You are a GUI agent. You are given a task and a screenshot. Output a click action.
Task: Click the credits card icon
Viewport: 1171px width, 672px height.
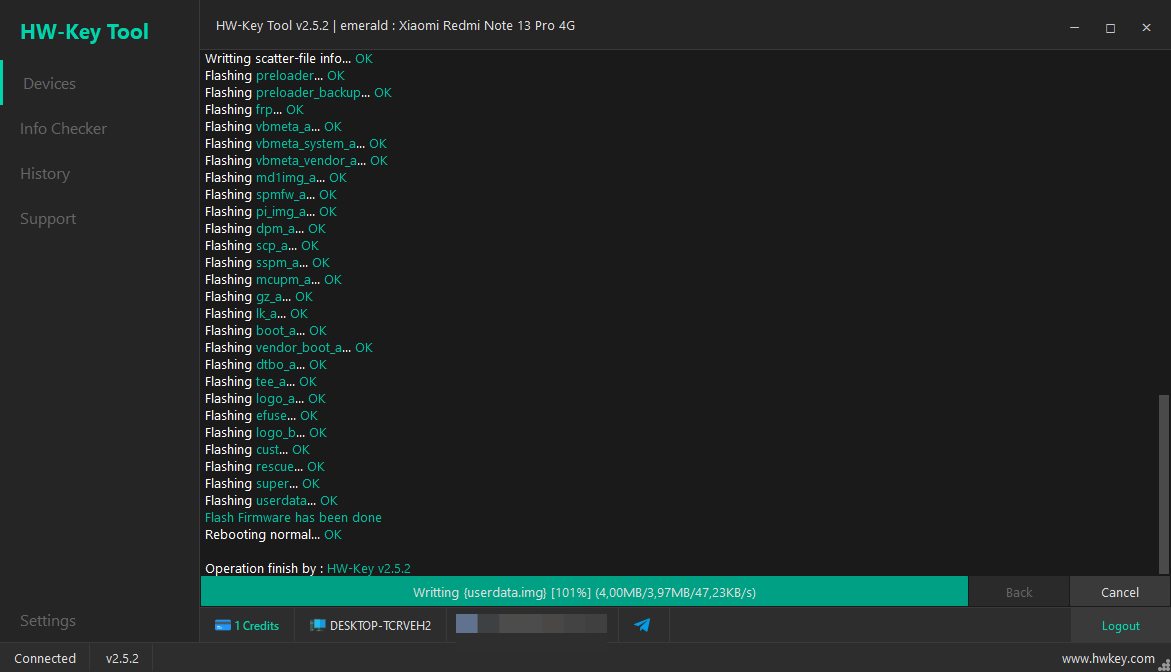223,626
